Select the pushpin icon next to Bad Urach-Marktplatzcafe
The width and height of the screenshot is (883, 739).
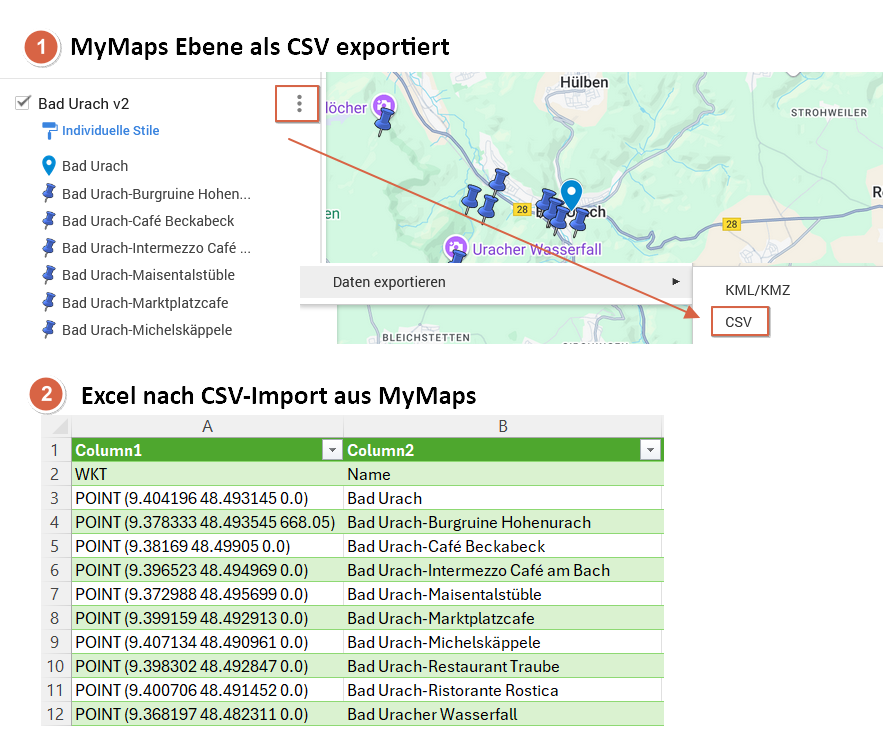pyautogui.click(x=48, y=302)
